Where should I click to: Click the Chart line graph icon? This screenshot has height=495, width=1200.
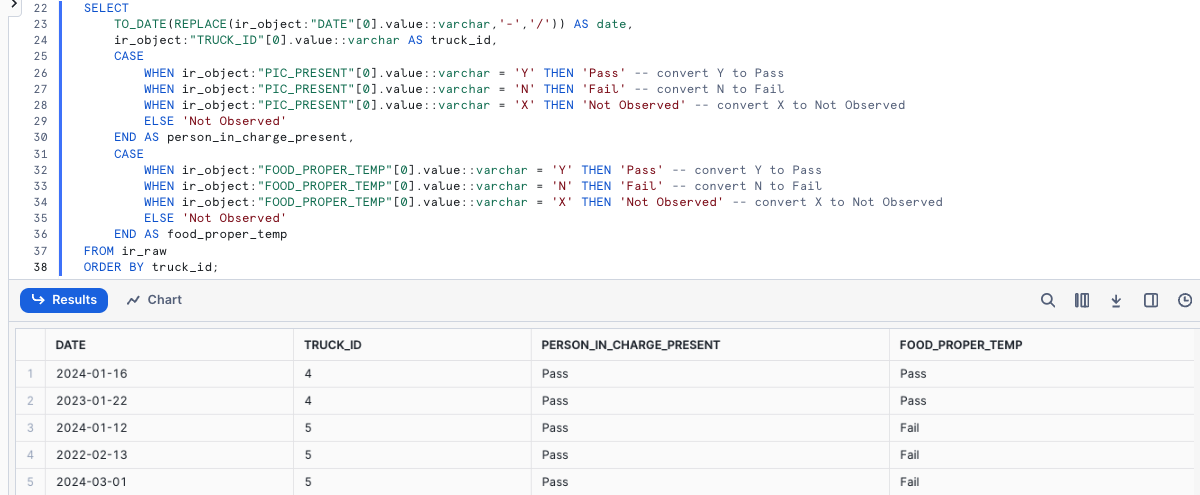[133, 300]
